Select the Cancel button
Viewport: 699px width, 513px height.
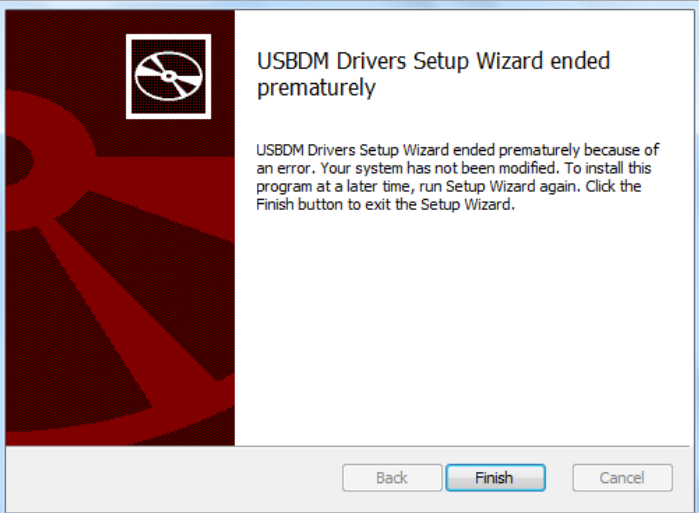pos(622,478)
